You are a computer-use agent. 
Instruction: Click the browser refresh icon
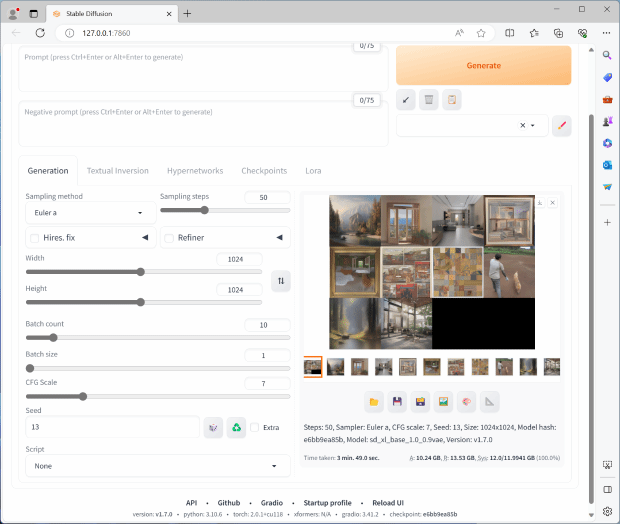click(x=40, y=33)
